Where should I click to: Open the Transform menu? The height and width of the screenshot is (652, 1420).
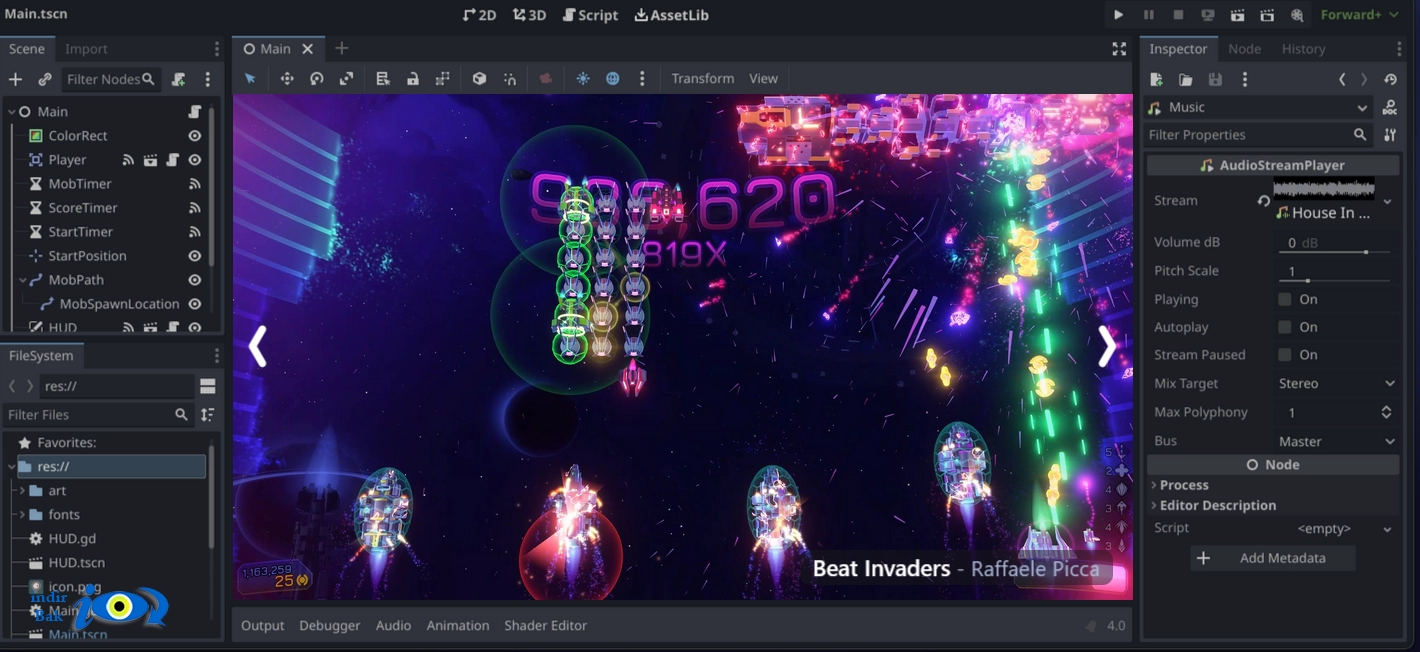tap(702, 78)
